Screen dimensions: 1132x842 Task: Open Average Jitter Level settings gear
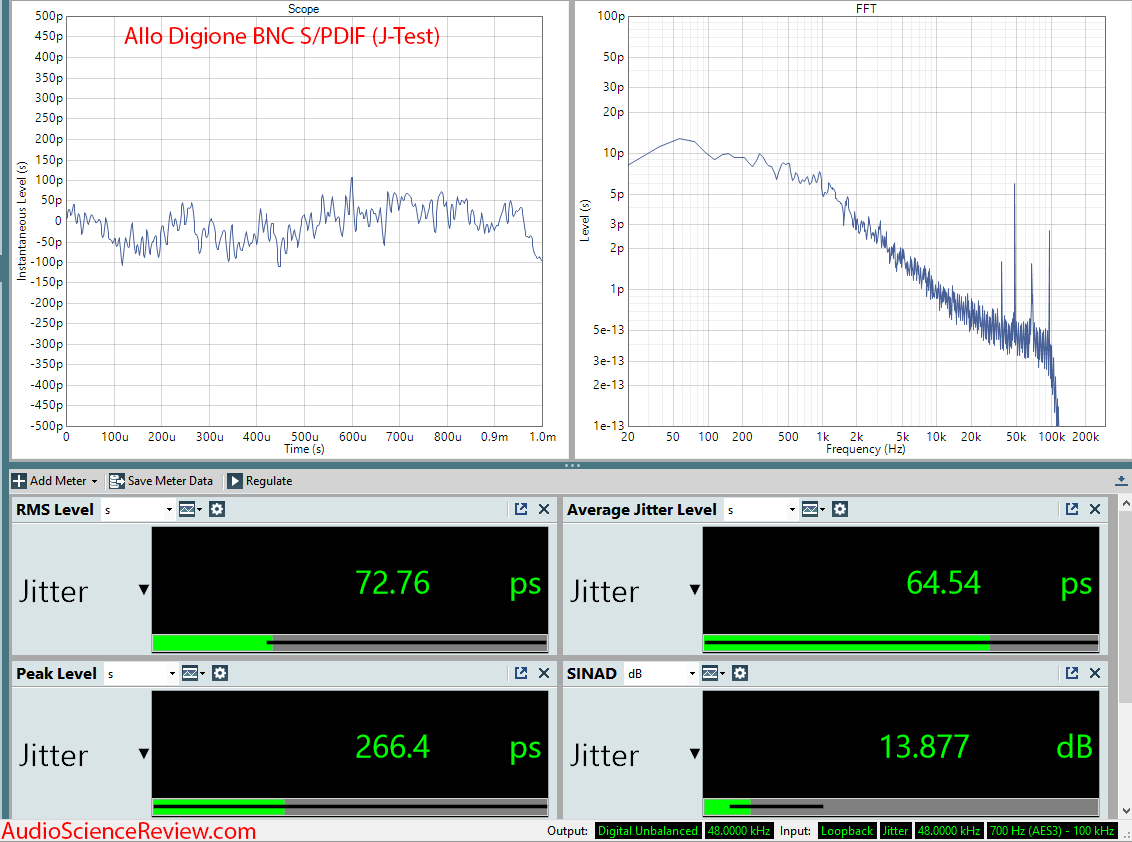[x=840, y=510]
